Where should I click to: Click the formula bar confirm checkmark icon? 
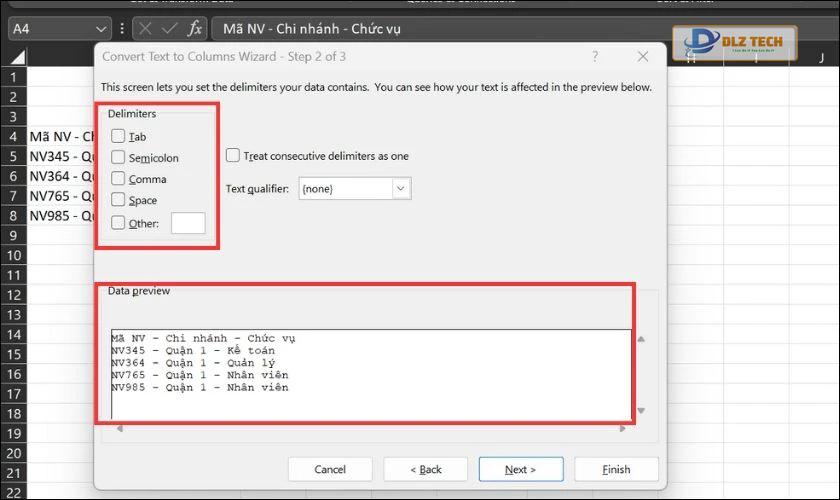169,28
